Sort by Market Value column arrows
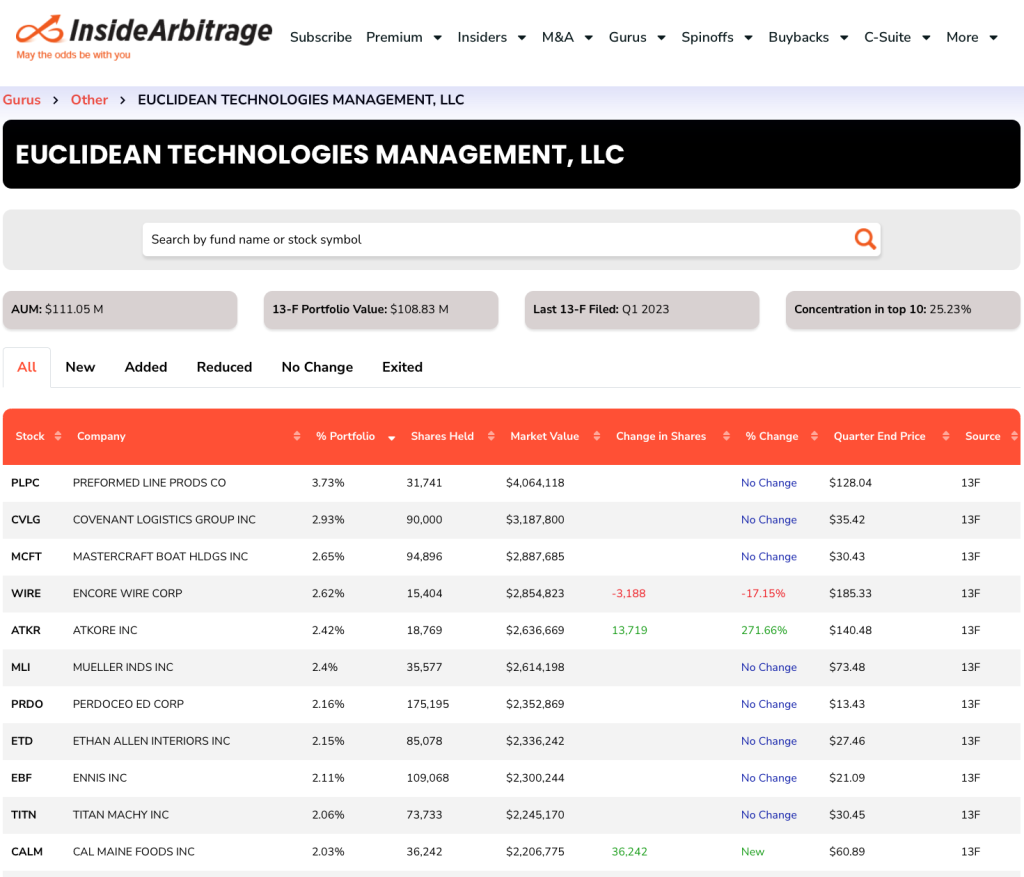The height and width of the screenshot is (877, 1024). coord(596,436)
